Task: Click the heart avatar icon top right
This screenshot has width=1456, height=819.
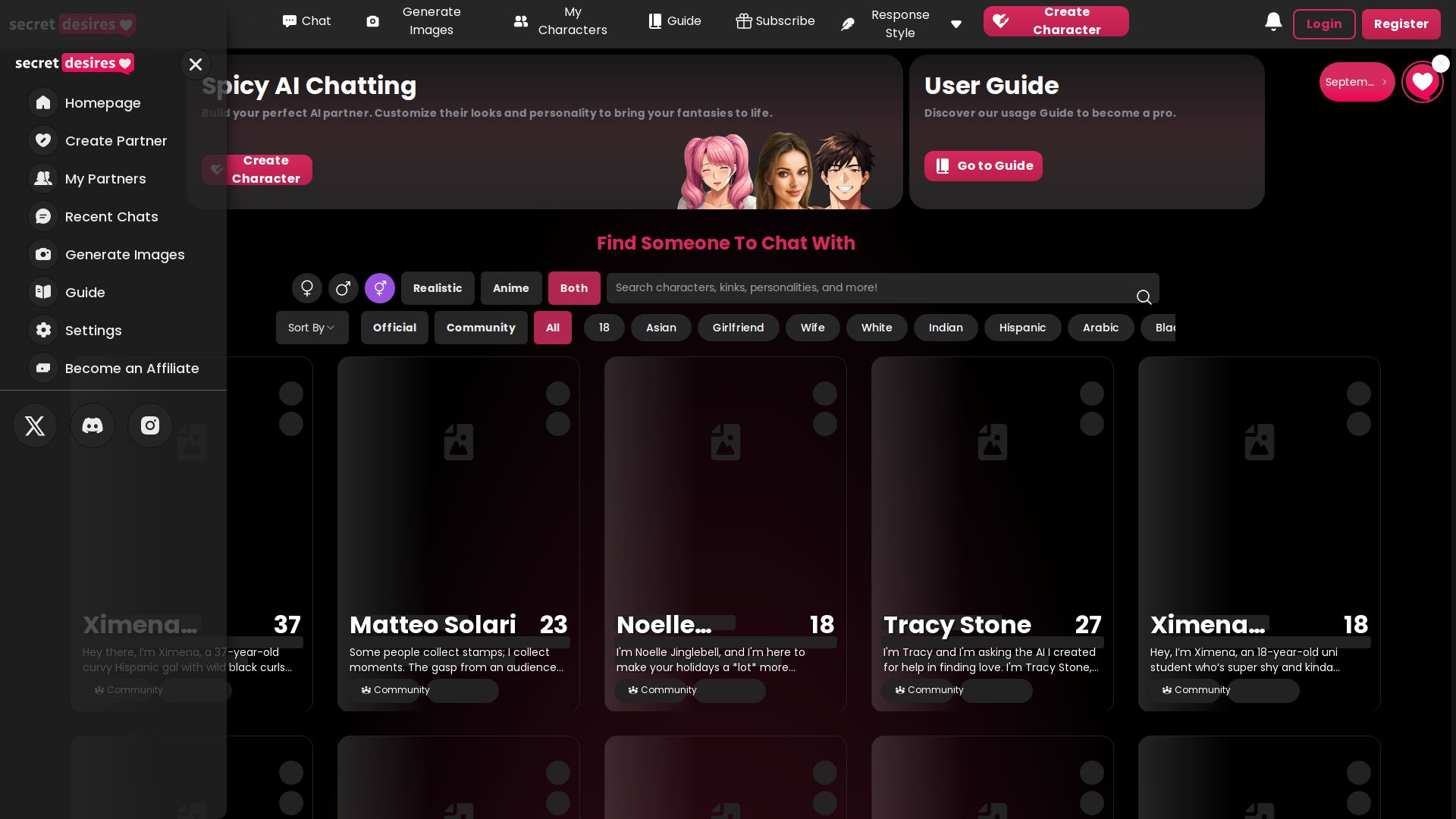Action: coord(1422,82)
